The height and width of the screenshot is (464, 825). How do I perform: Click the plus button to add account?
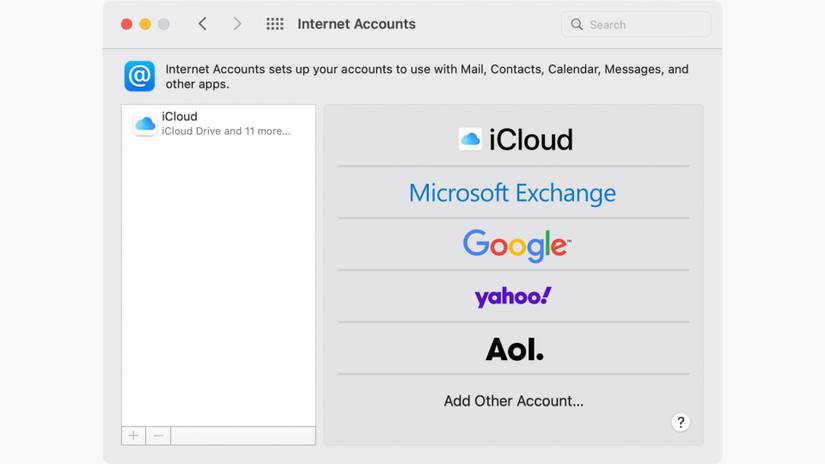tap(134, 435)
